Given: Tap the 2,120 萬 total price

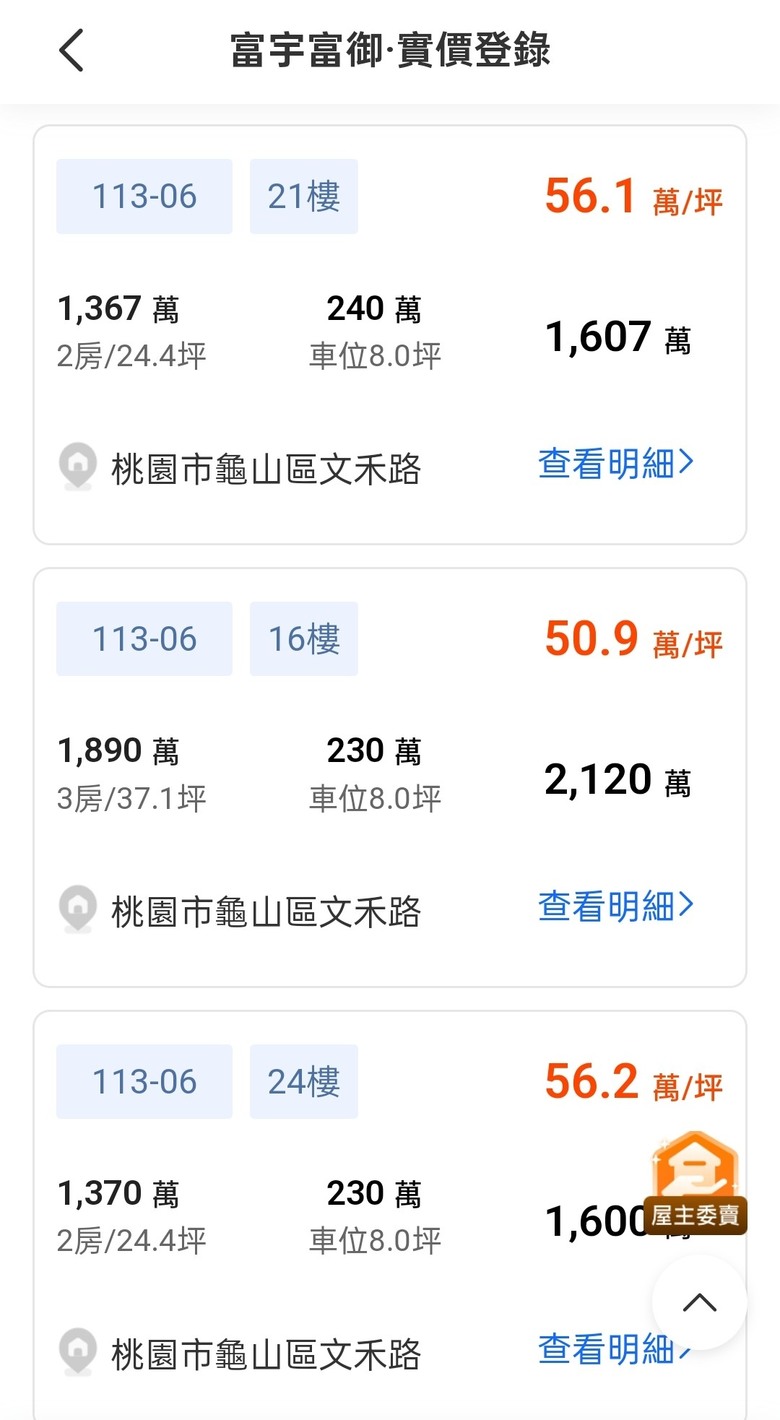Looking at the screenshot, I should tap(618, 780).
